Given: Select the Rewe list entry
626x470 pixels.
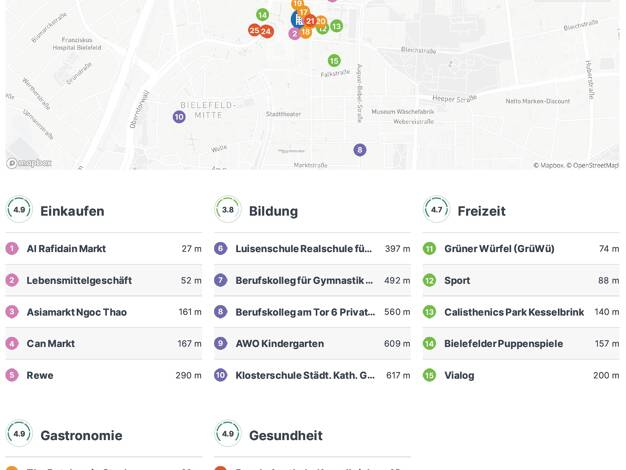Looking at the screenshot, I should click(x=40, y=375).
